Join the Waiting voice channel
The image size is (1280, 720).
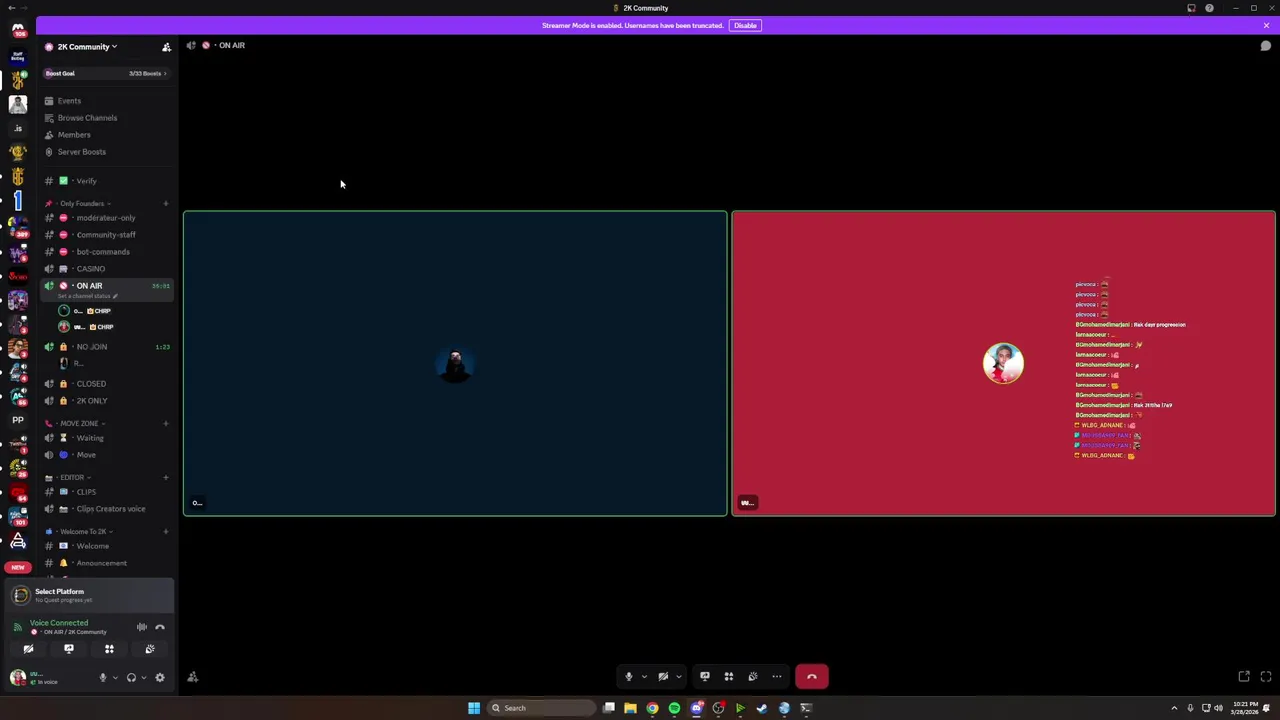point(106,438)
